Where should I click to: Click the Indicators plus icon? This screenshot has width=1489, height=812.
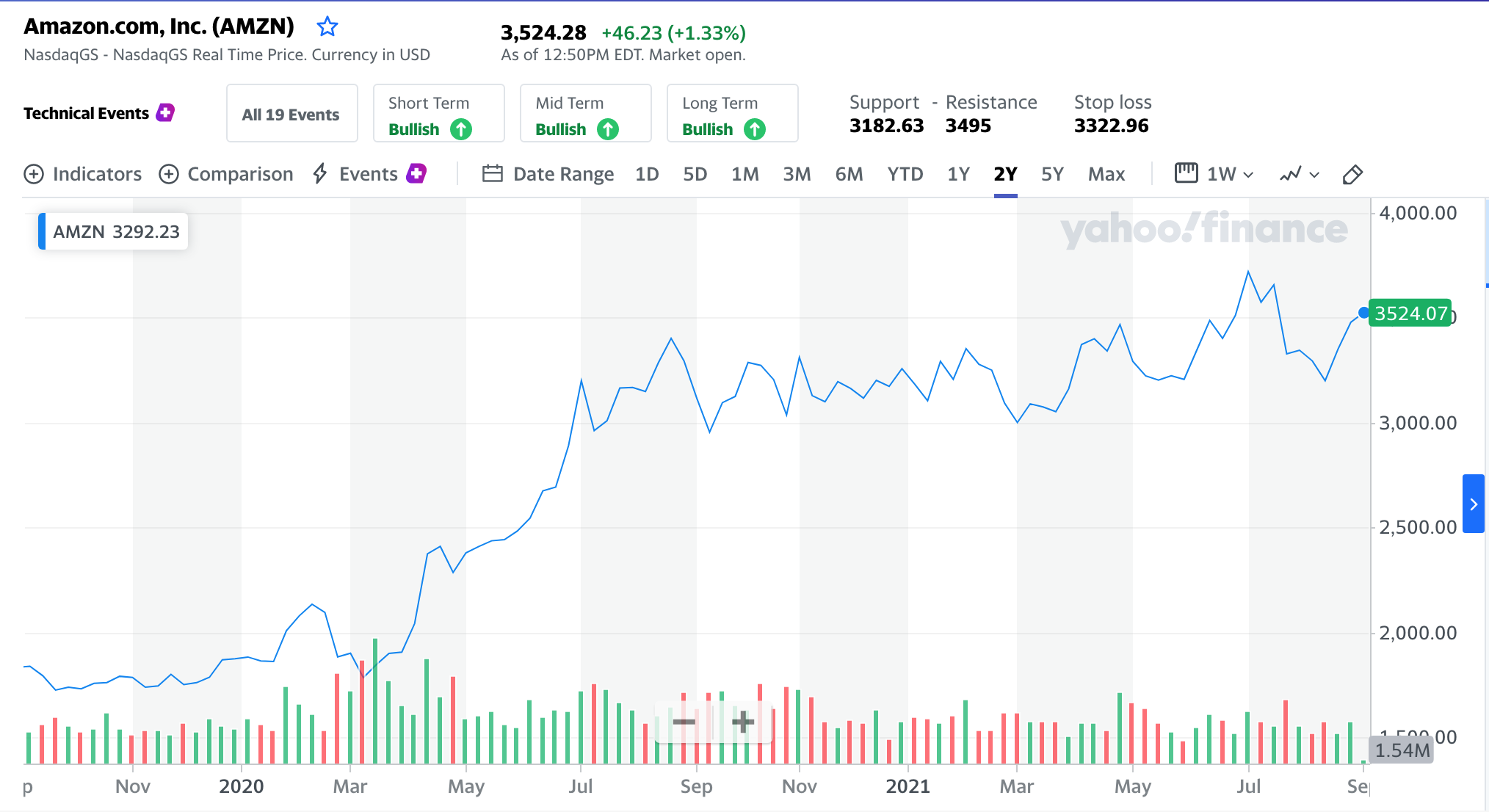(x=34, y=174)
